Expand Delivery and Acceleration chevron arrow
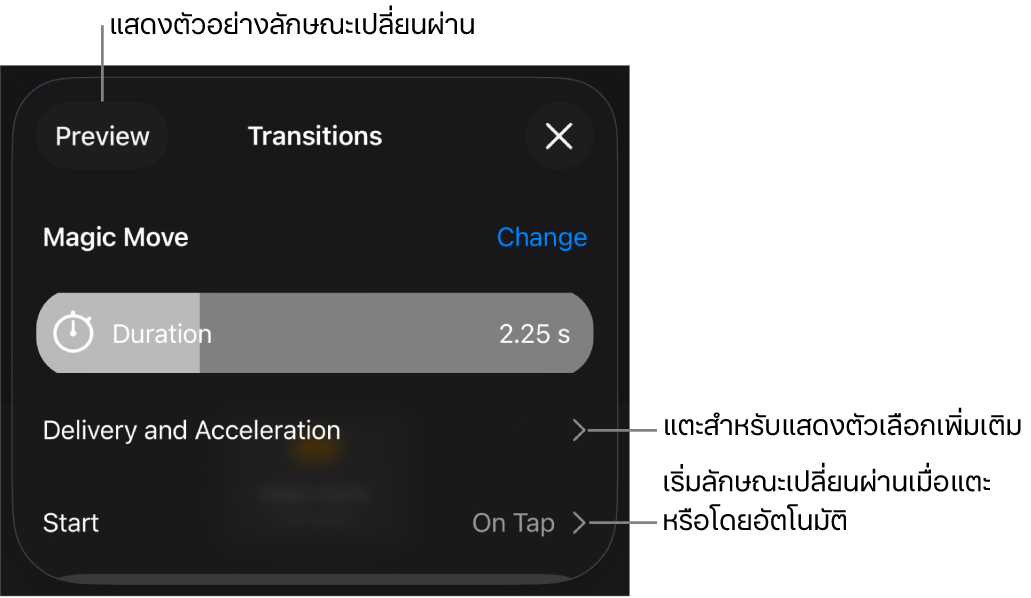Screen dimensions: 1031x598 coord(579,430)
